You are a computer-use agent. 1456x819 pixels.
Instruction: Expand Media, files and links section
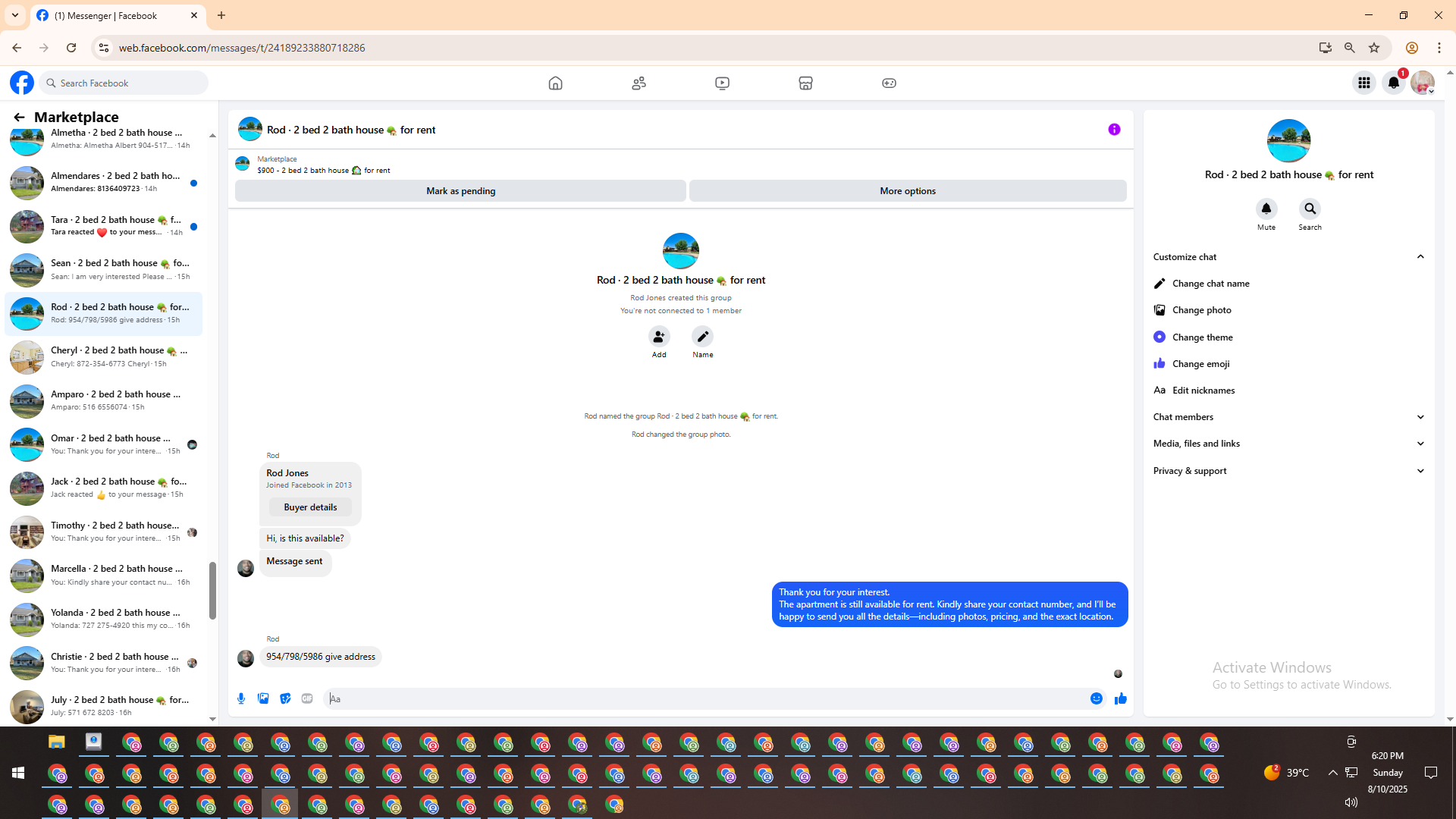pyautogui.click(x=1420, y=444)
